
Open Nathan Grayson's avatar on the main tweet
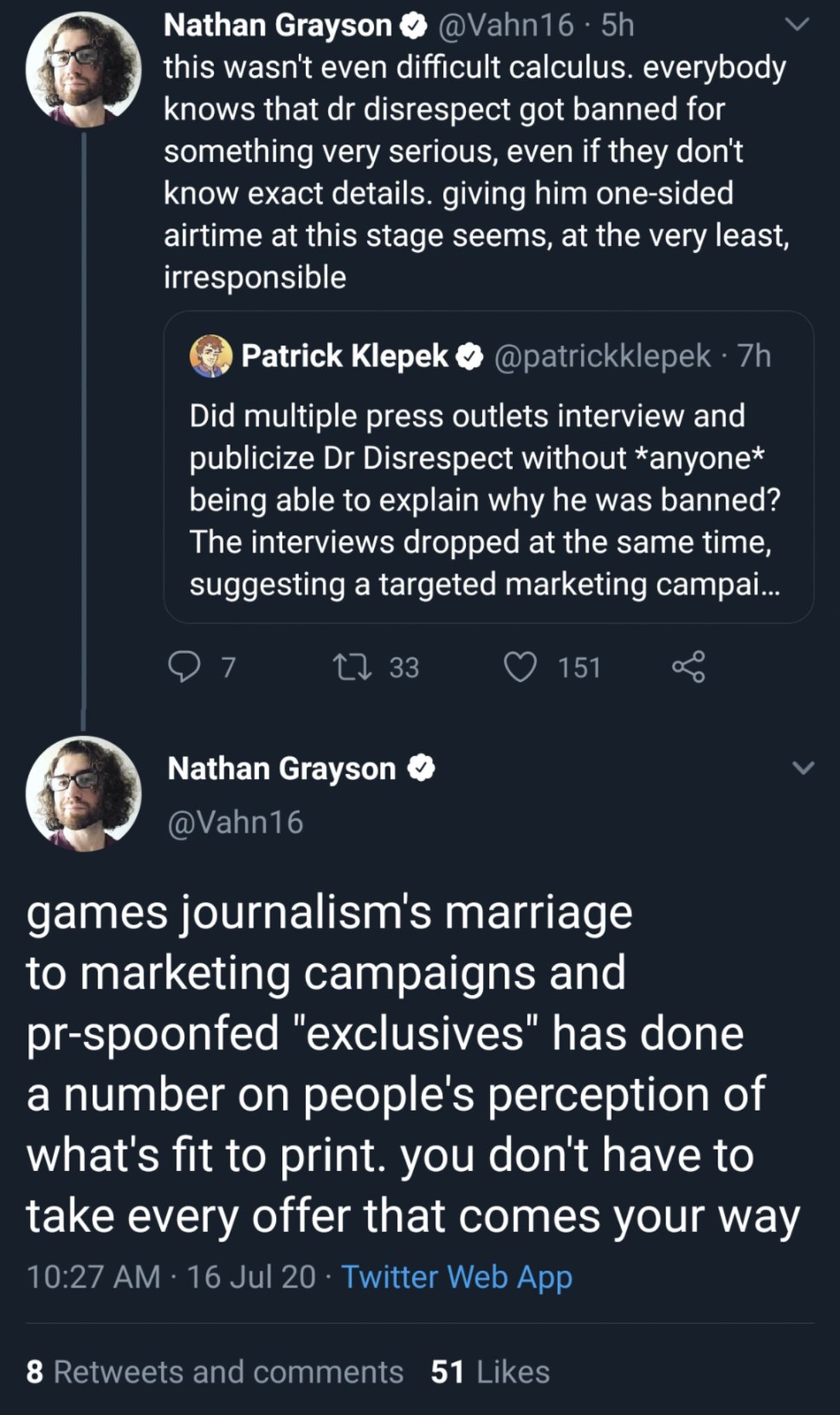[x=83, y=794]
